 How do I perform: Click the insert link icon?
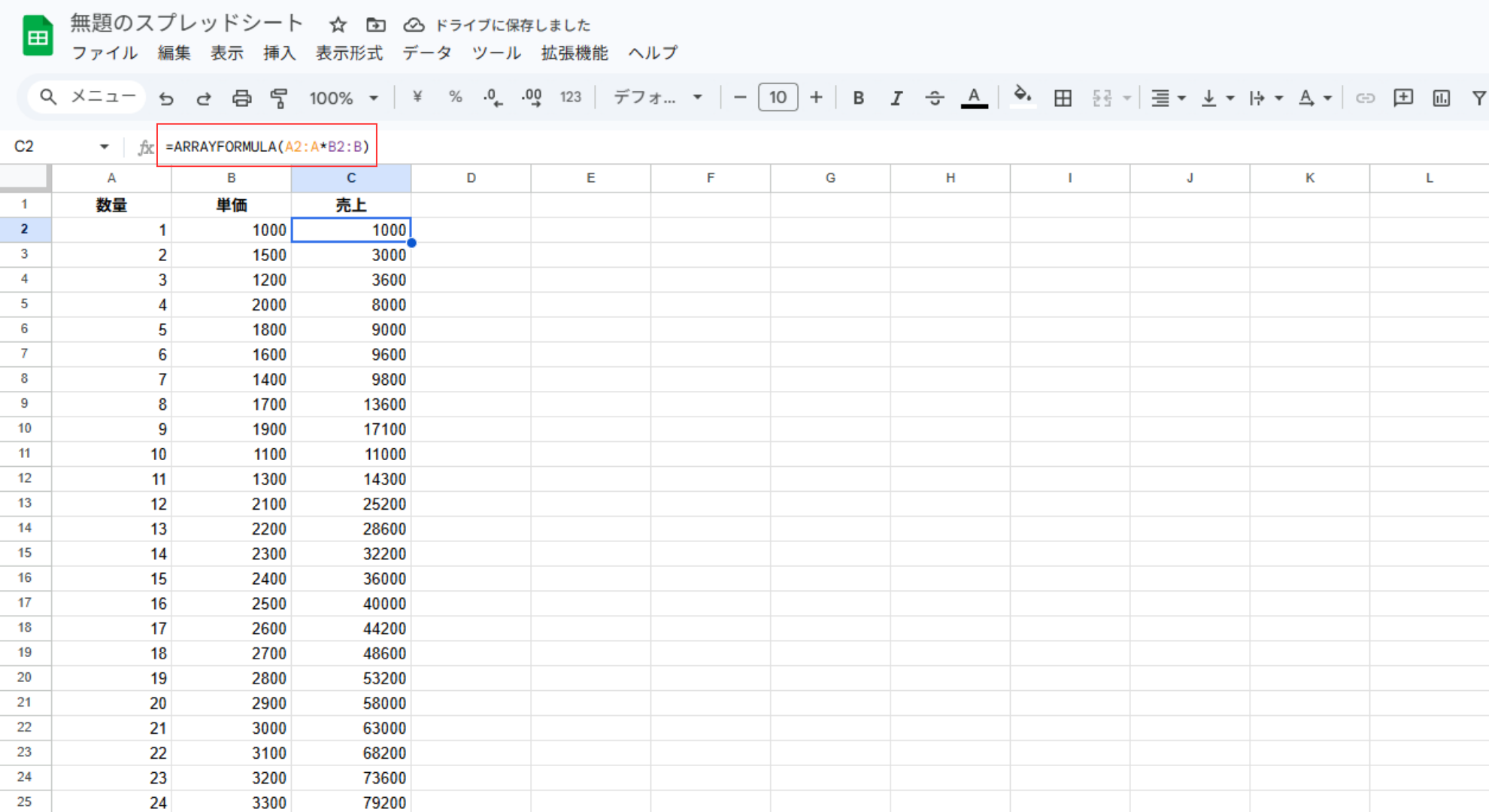pos(1365,98)
